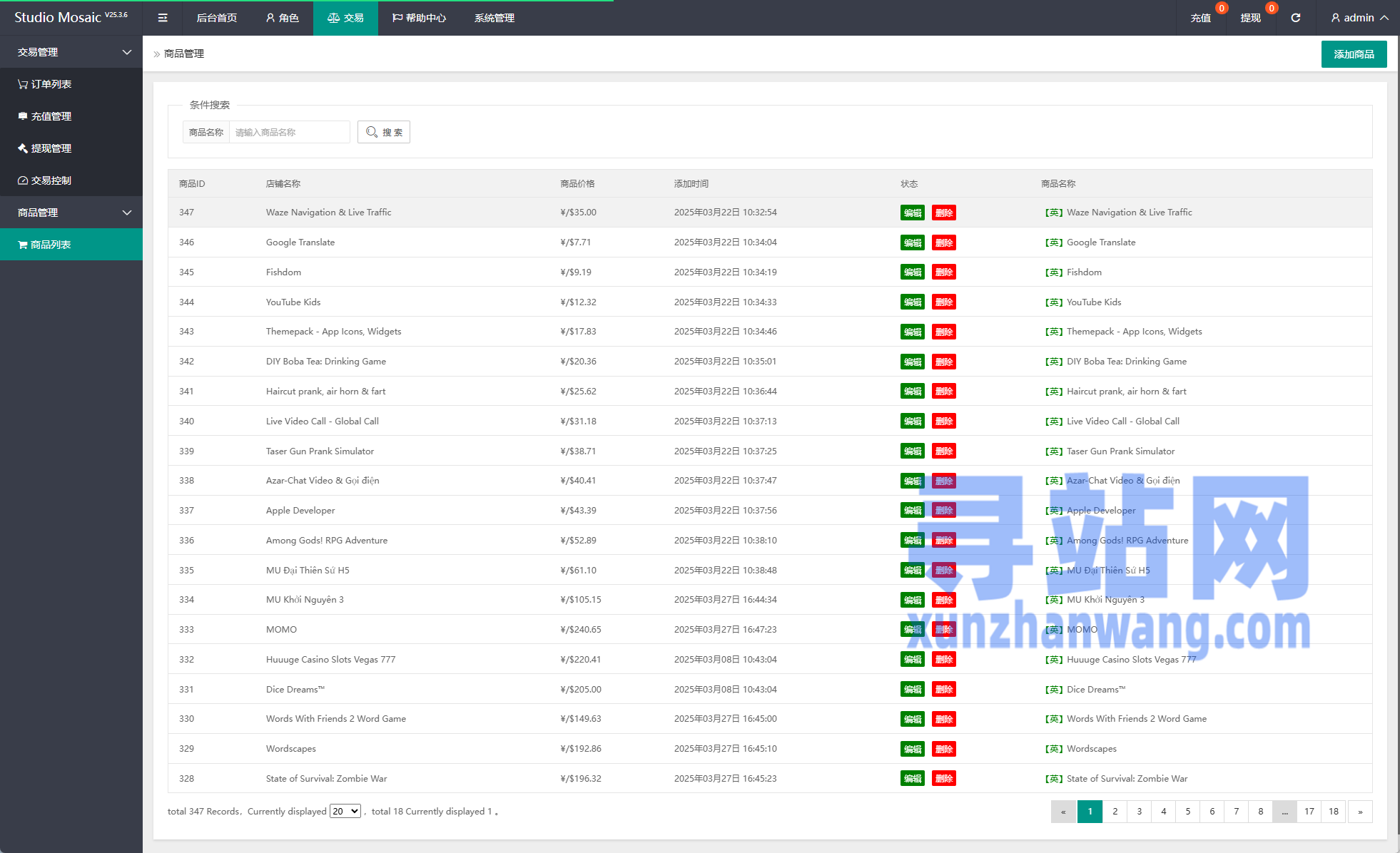The height and width of the screenshot is (853, 1400).
Task: Edit product 334 MU Khởi Nguyên 3
Action: pyautogui.click(x=913, y=600)
